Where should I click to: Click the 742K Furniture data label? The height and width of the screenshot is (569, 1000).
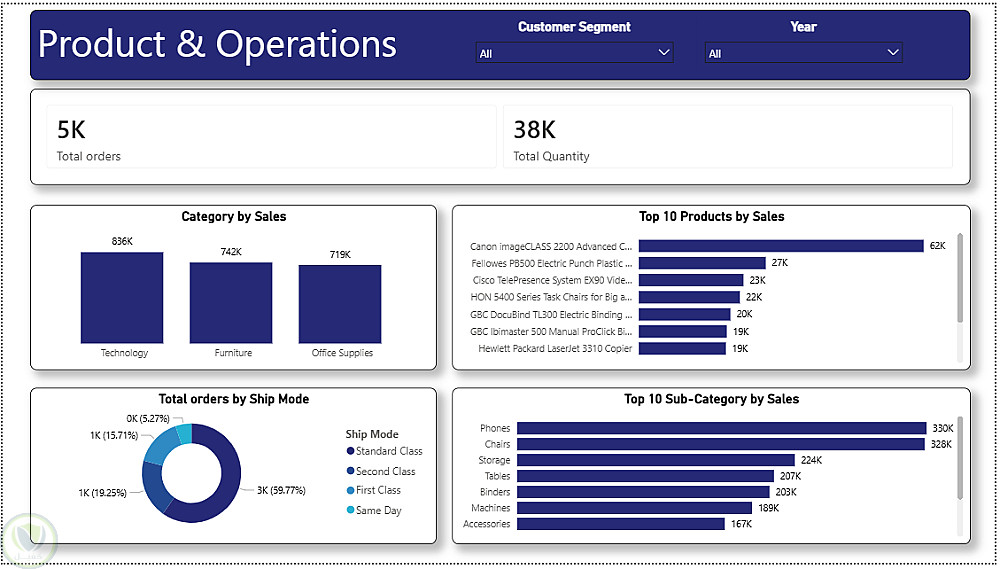(231, 252)
